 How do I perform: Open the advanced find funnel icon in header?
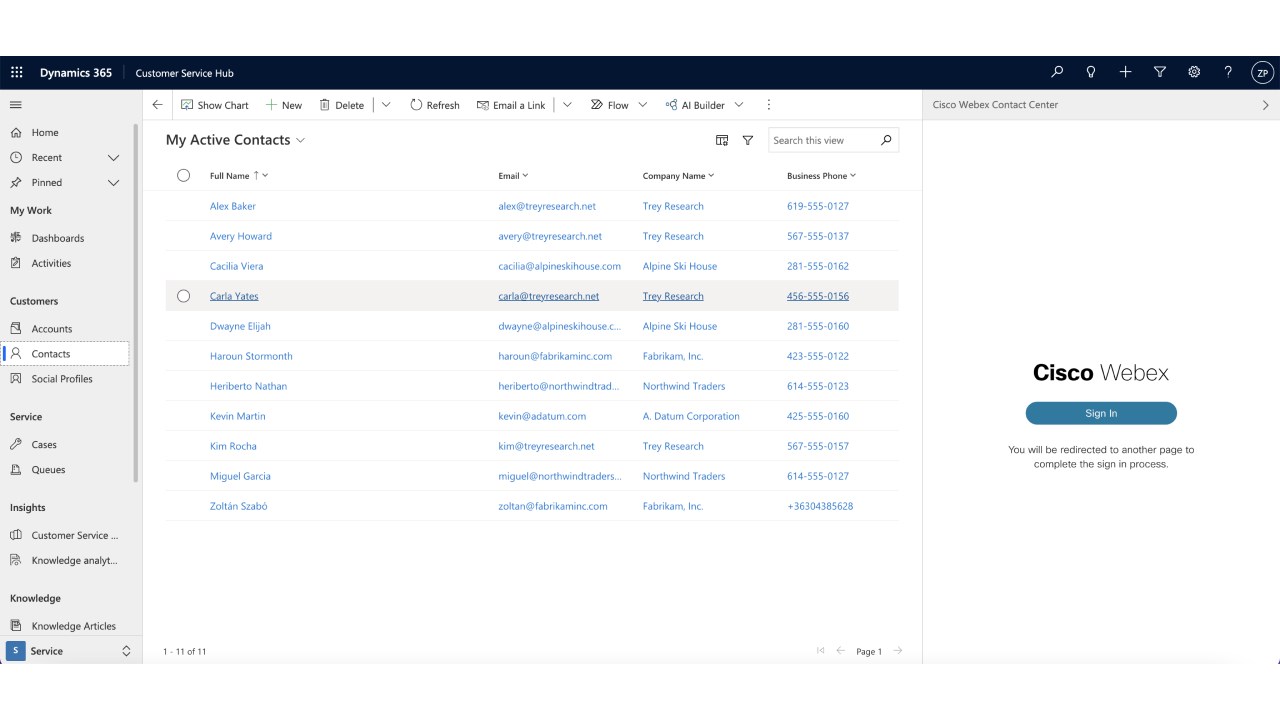1160,72
